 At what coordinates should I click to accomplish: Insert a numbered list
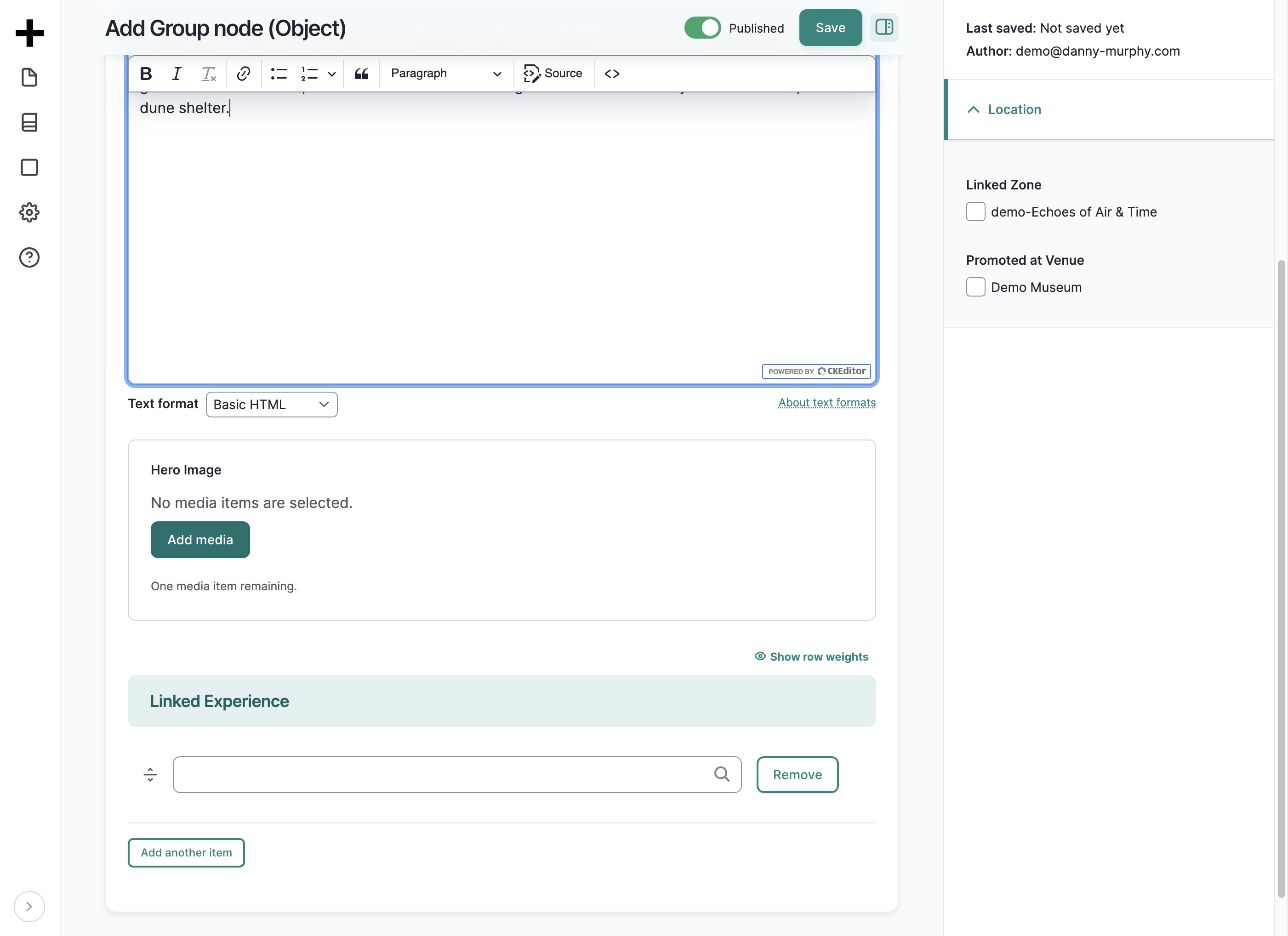(x=309, y=73)
